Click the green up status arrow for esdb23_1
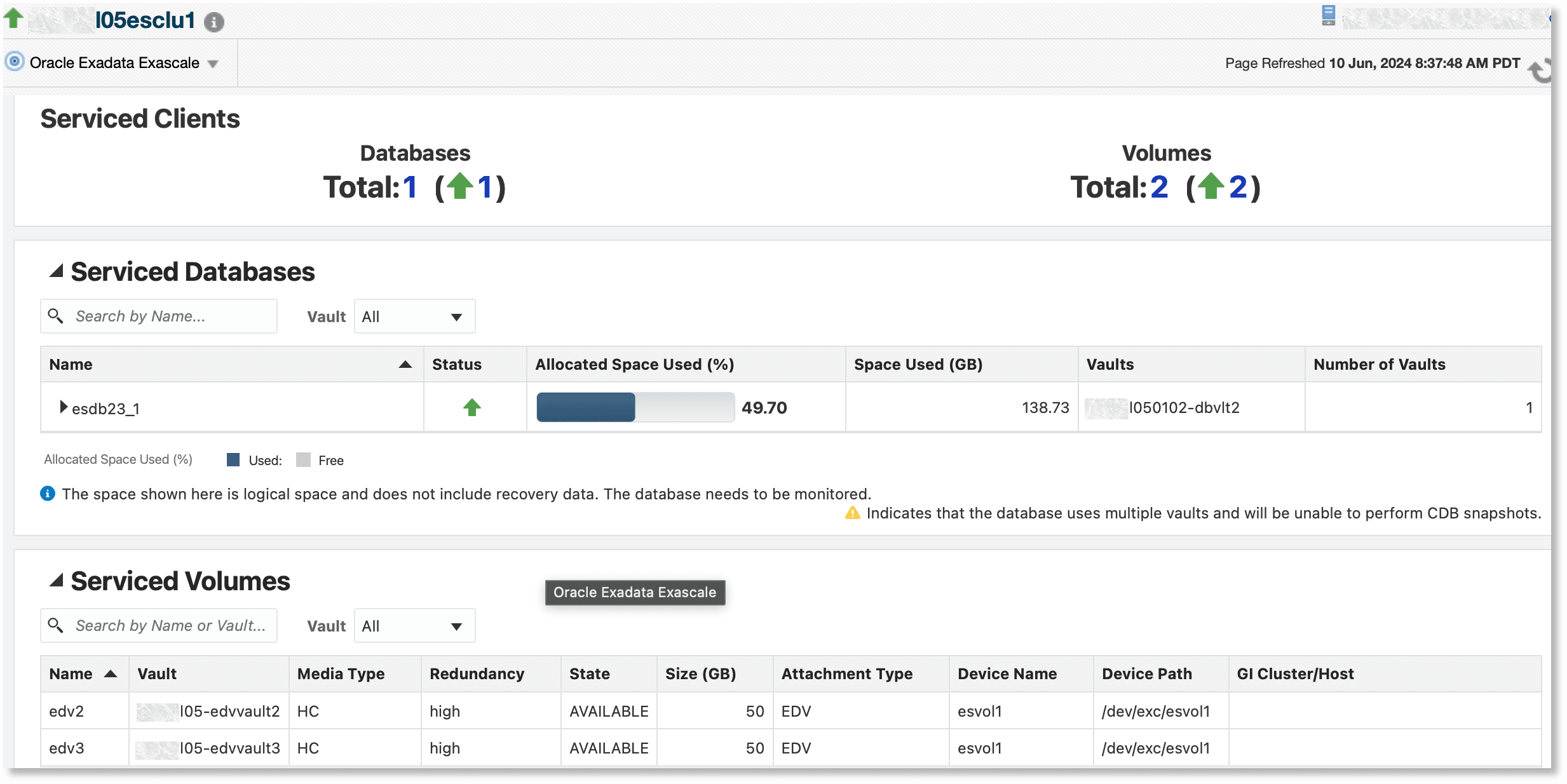The height and width of the screenshot is (784, 1567). pyautogui.click(x=471, y=407)
